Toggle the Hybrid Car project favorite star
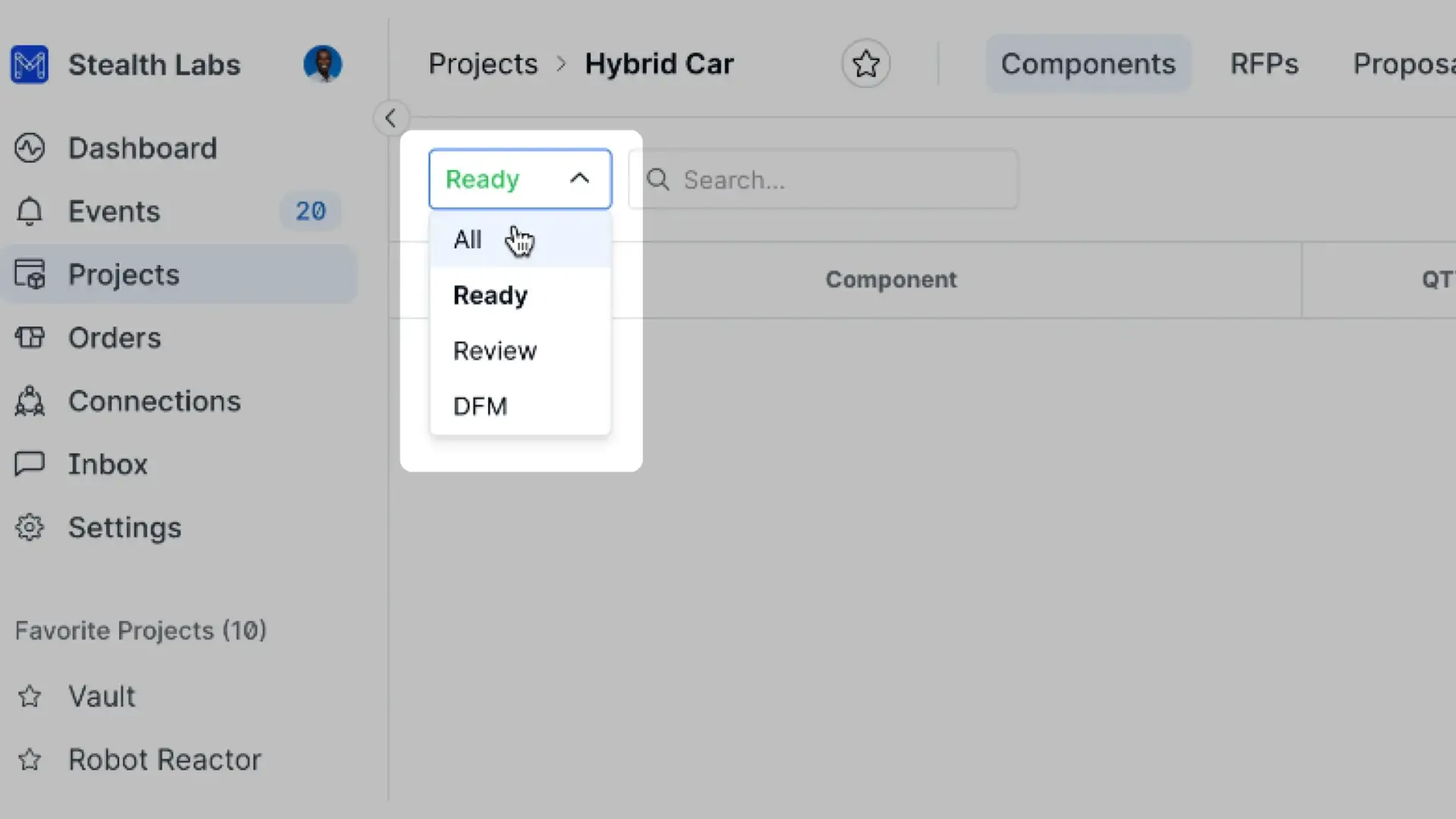The image size is (1456, 819). point(865,63)
